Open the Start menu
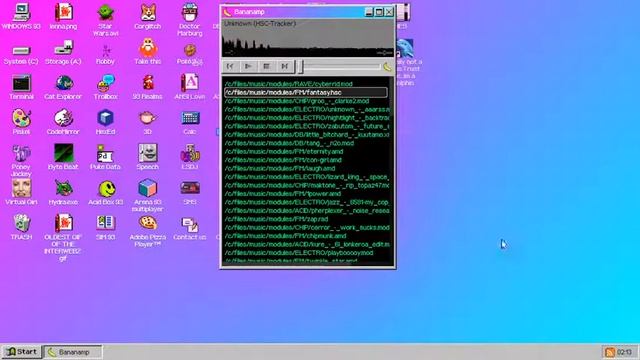The image size is (640, 360). pos(22,352)
